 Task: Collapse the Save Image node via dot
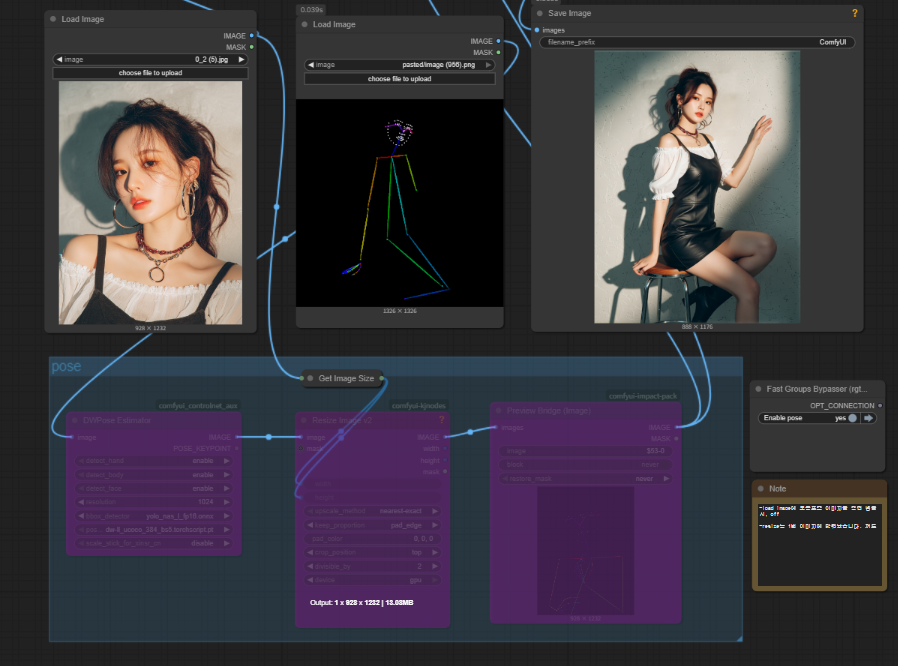(540, 13)
